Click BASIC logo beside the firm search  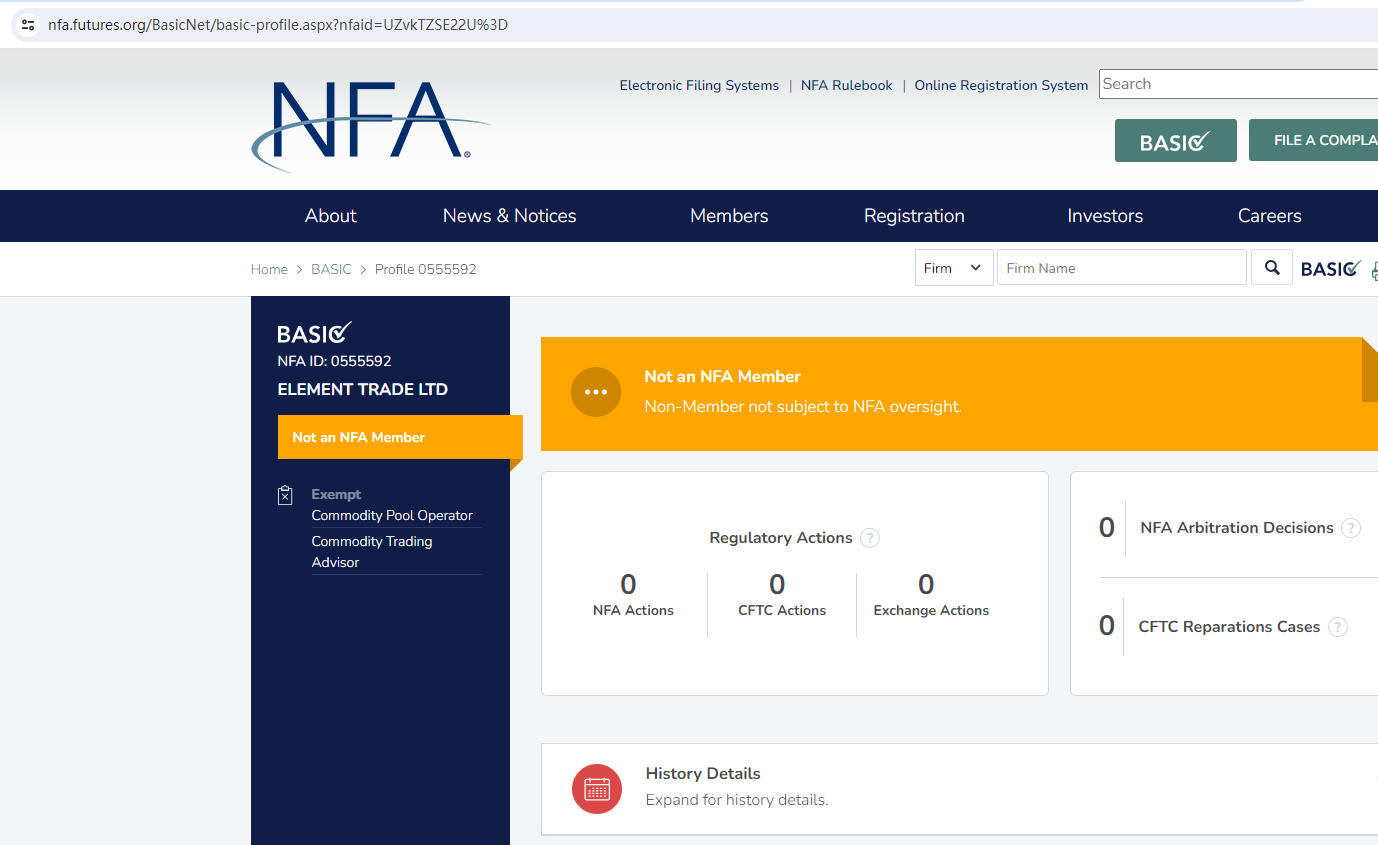(1330, 269)
